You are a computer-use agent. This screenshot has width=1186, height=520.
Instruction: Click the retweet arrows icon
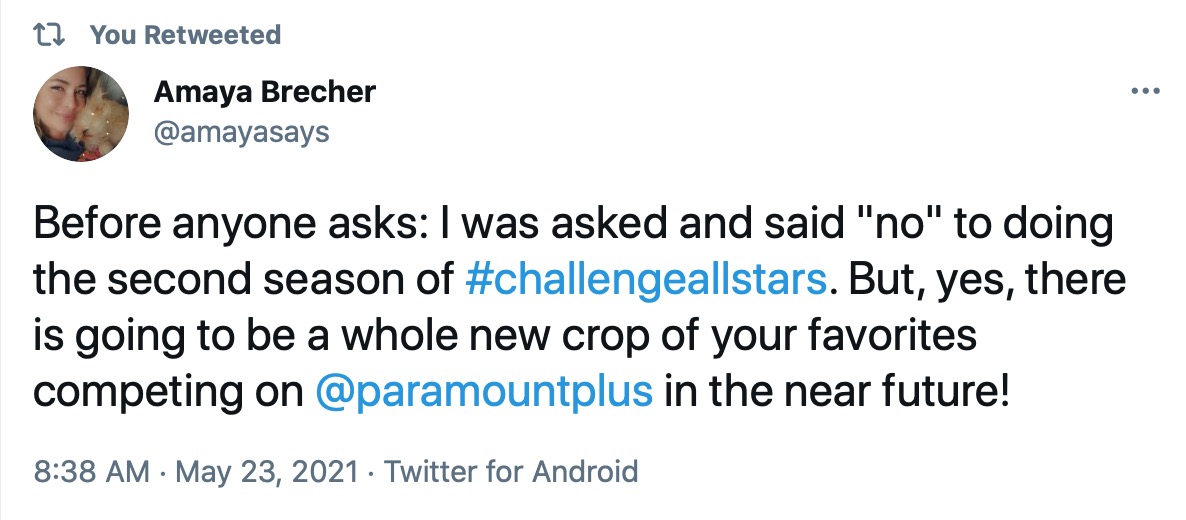pos(47,35)
